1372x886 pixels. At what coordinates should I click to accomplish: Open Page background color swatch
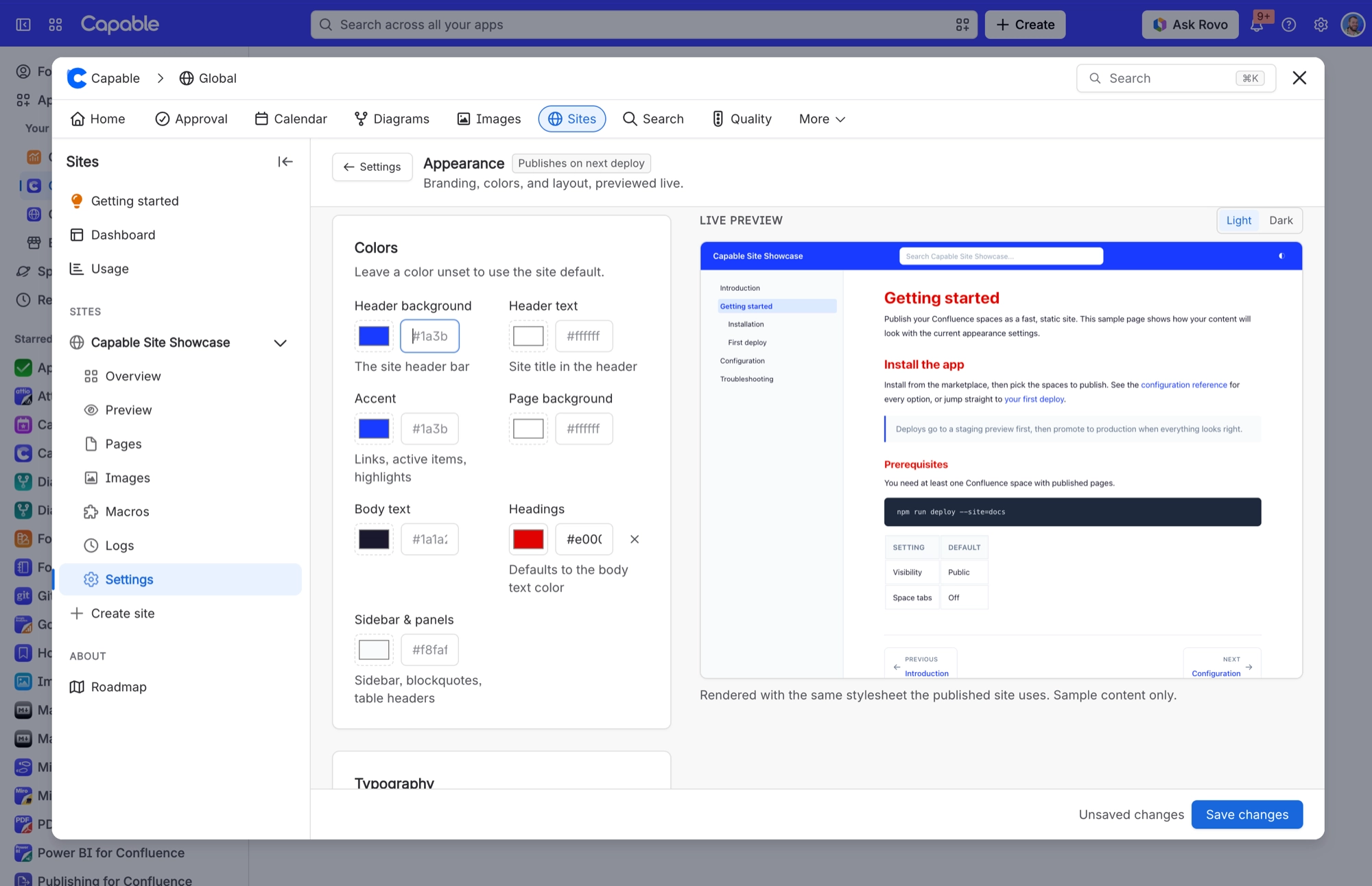pyautogui.click(x=528, y=429)
